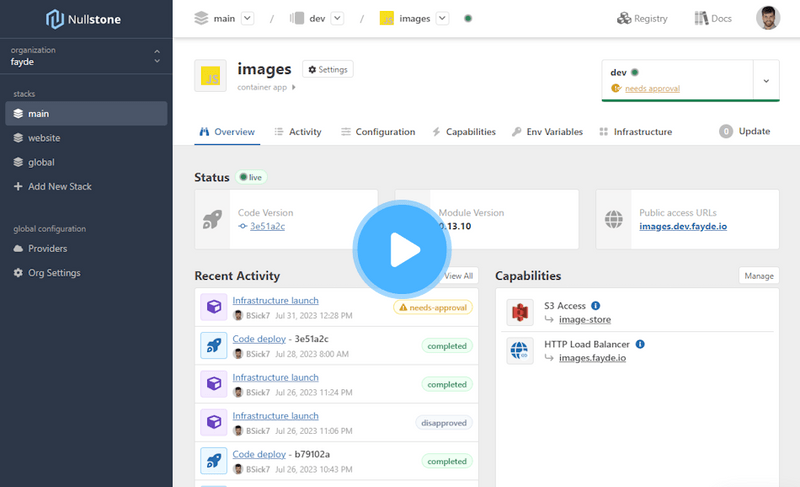This screenshot has height=487, width=800.
Task: Click rocket icon of b79102a deploy
Action: [x=214, y=461]
